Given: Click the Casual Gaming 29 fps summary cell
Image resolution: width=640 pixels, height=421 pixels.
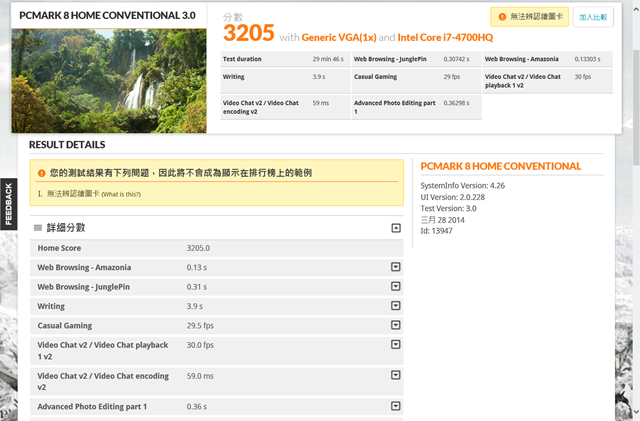Looking at the screenshot, I should pos(452,77).
